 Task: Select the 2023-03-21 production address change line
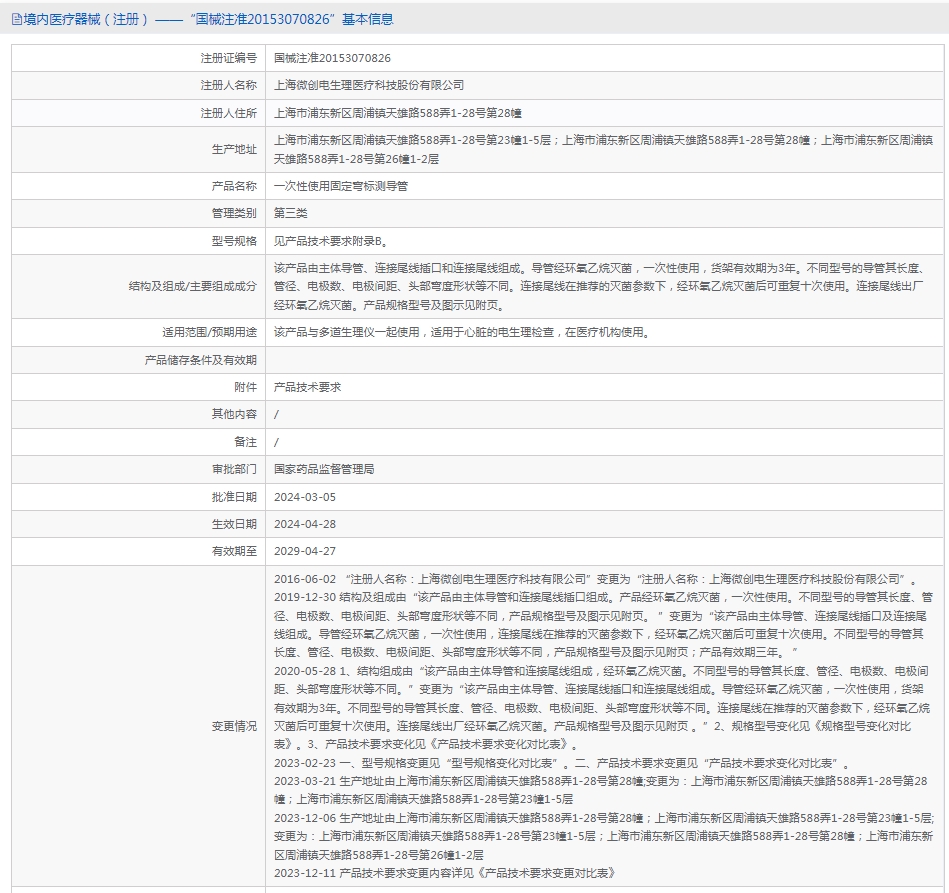pos(600,791)
